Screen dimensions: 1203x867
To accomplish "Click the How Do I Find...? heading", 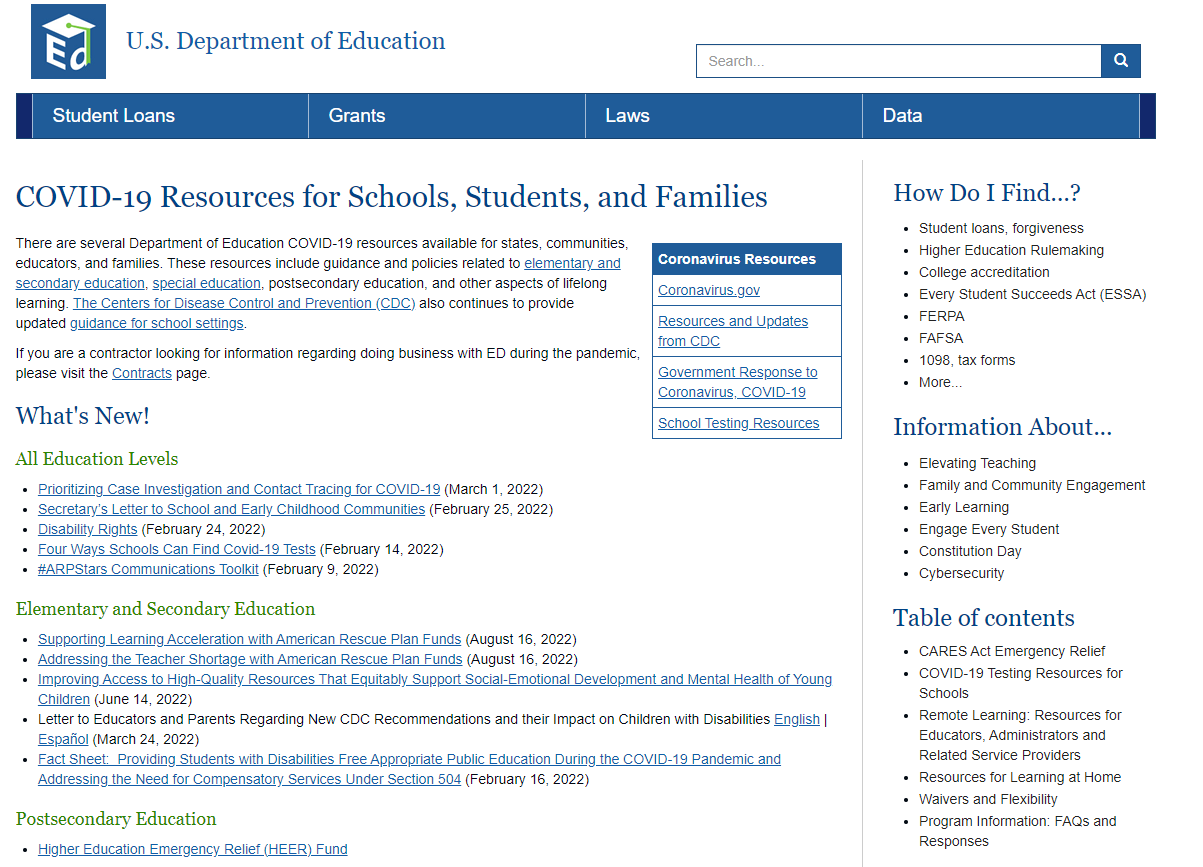I will [x=987, y=193].
